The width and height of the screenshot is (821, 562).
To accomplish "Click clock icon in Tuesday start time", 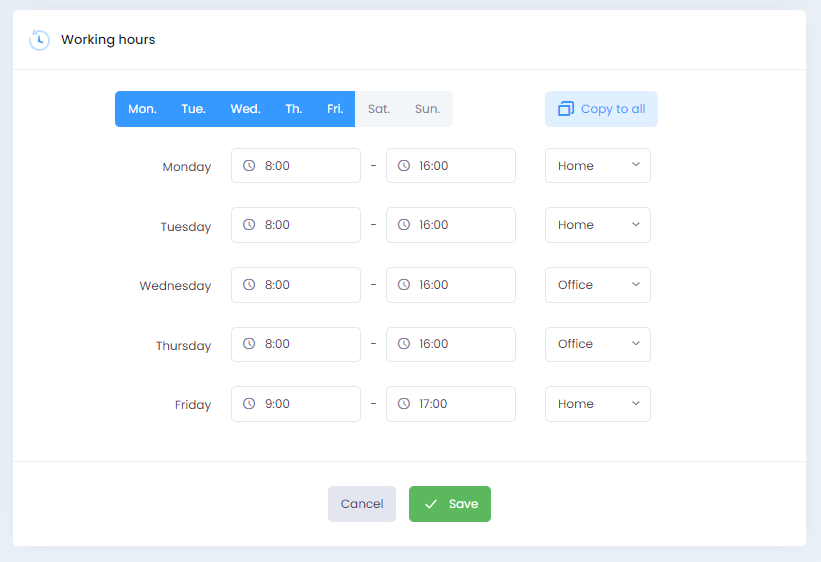I will click(x=249, y=225).
